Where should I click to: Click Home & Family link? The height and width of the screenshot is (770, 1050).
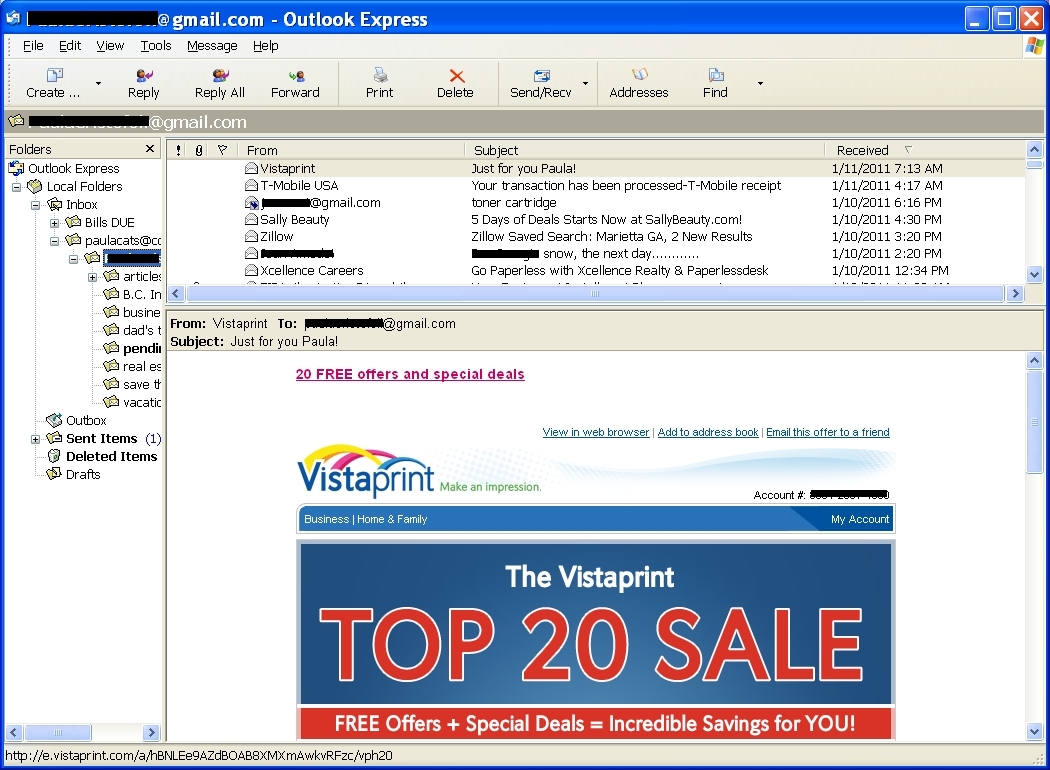(392, 519)
